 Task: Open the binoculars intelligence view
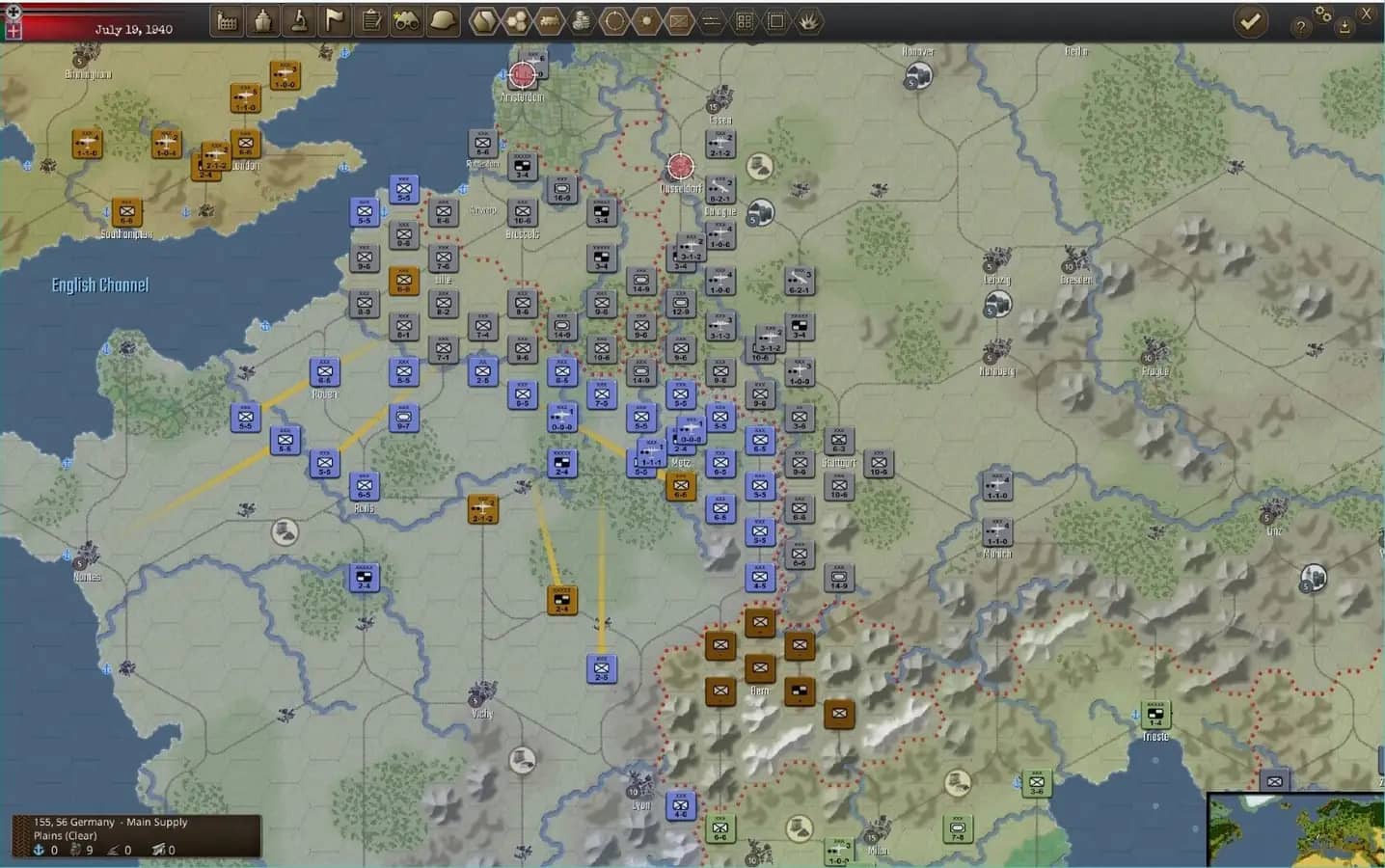click(406, 19)
